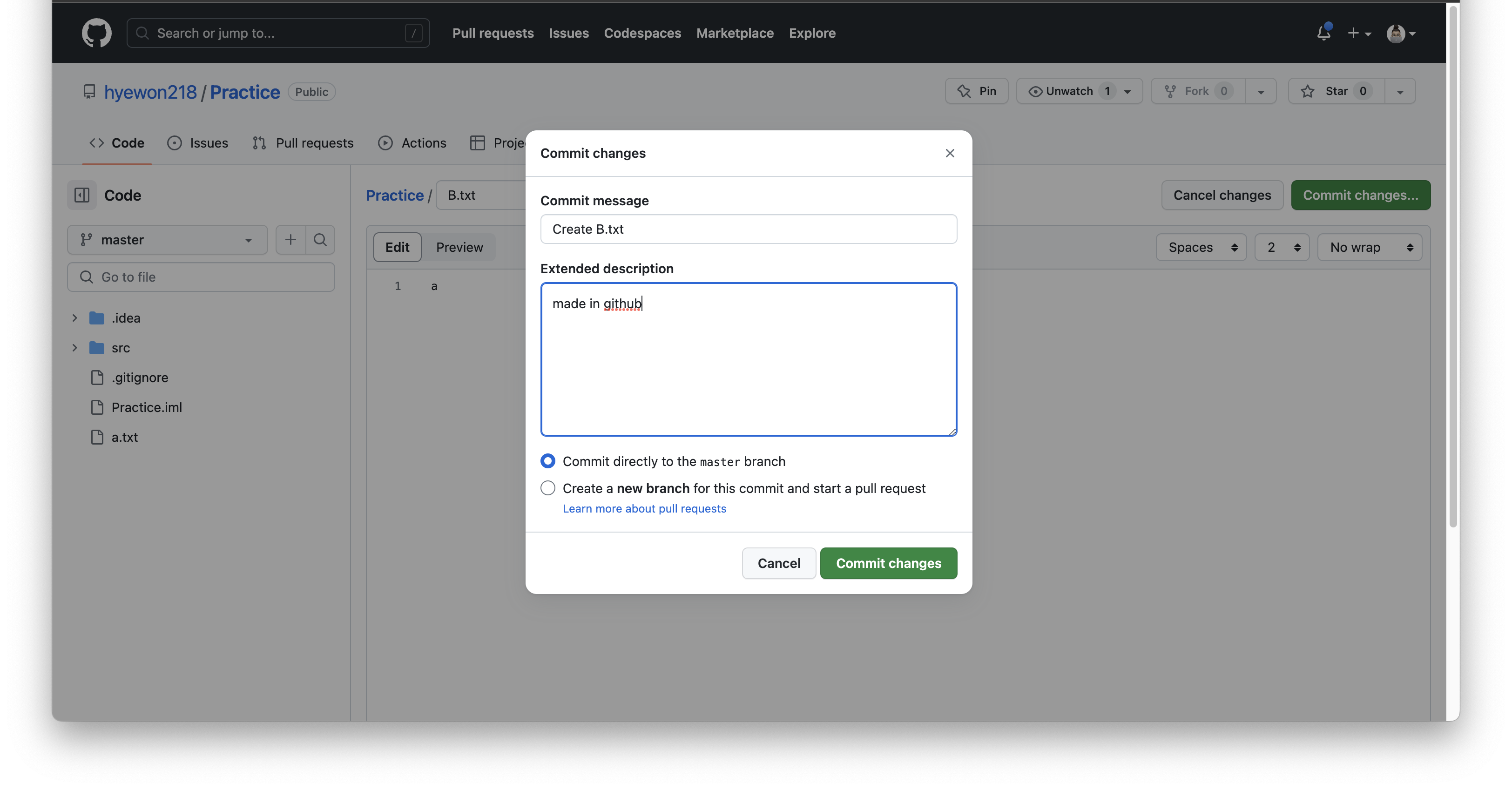Click the a.txt file icon
Screen dimensions: 1512x790
(97, 437)
